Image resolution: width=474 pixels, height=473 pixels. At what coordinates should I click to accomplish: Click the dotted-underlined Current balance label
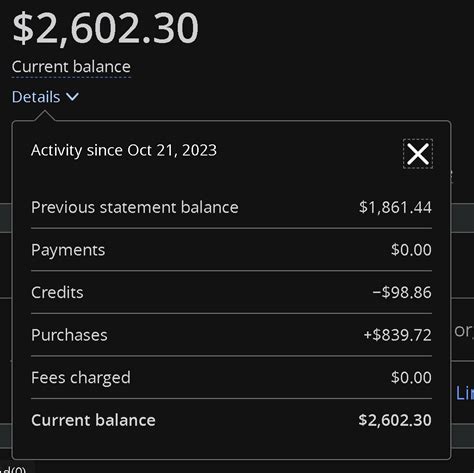[x=71, y=67]
